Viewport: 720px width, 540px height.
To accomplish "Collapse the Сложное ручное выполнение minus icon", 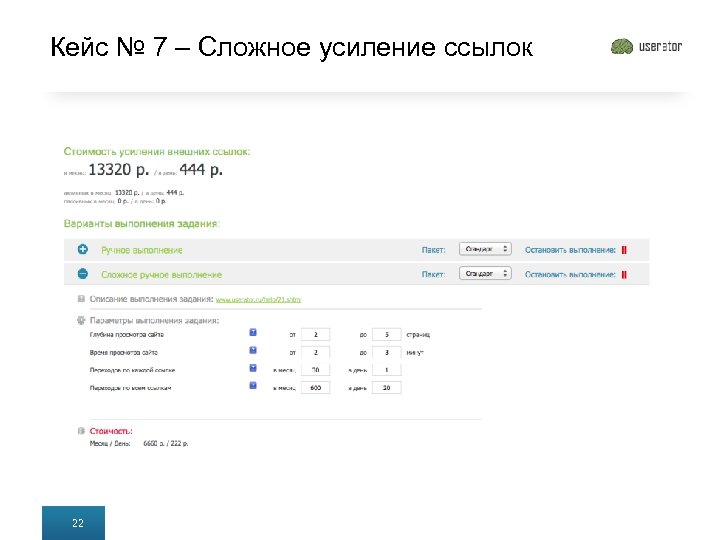I will point(83,274).
